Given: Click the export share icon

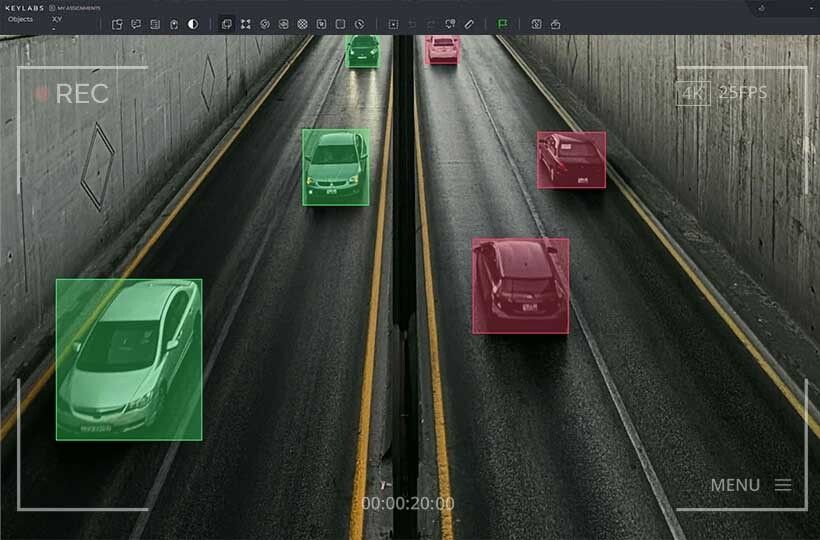Looking at the screenshot, I should [x=555, y=24].
